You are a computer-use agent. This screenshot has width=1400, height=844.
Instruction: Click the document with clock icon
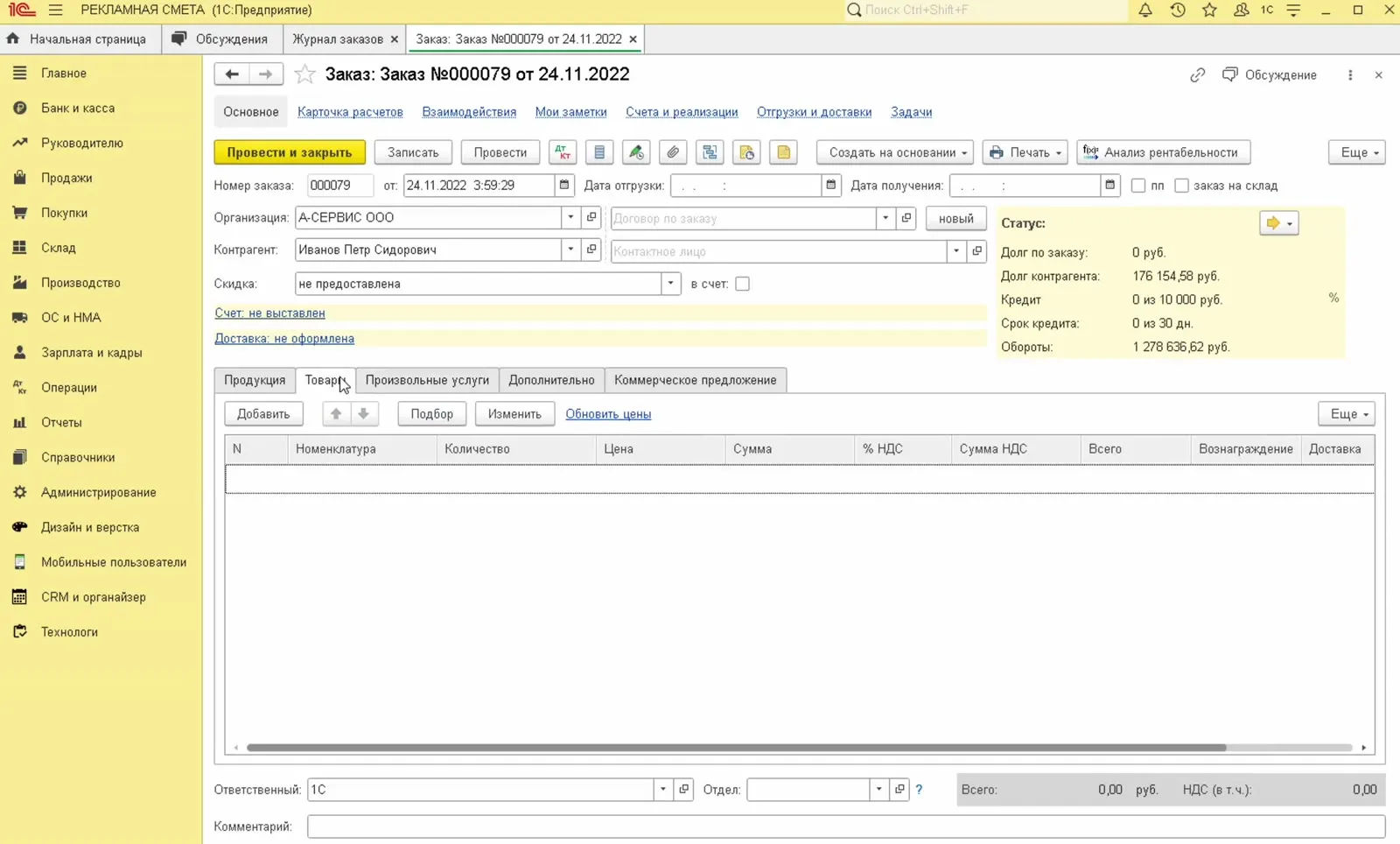point(746,152)
